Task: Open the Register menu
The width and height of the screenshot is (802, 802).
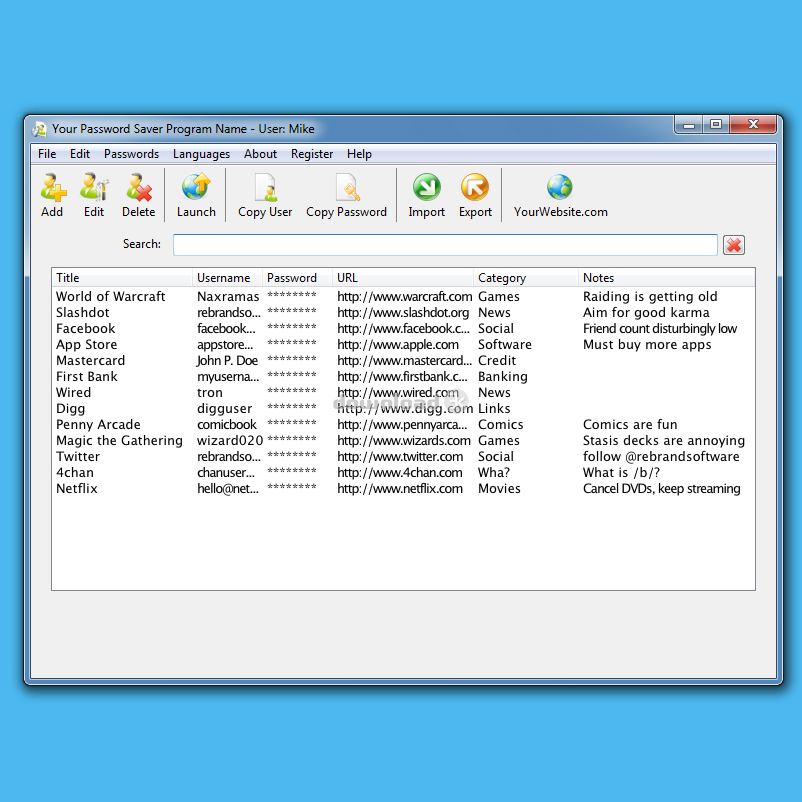Action: (x=312, y=154)
